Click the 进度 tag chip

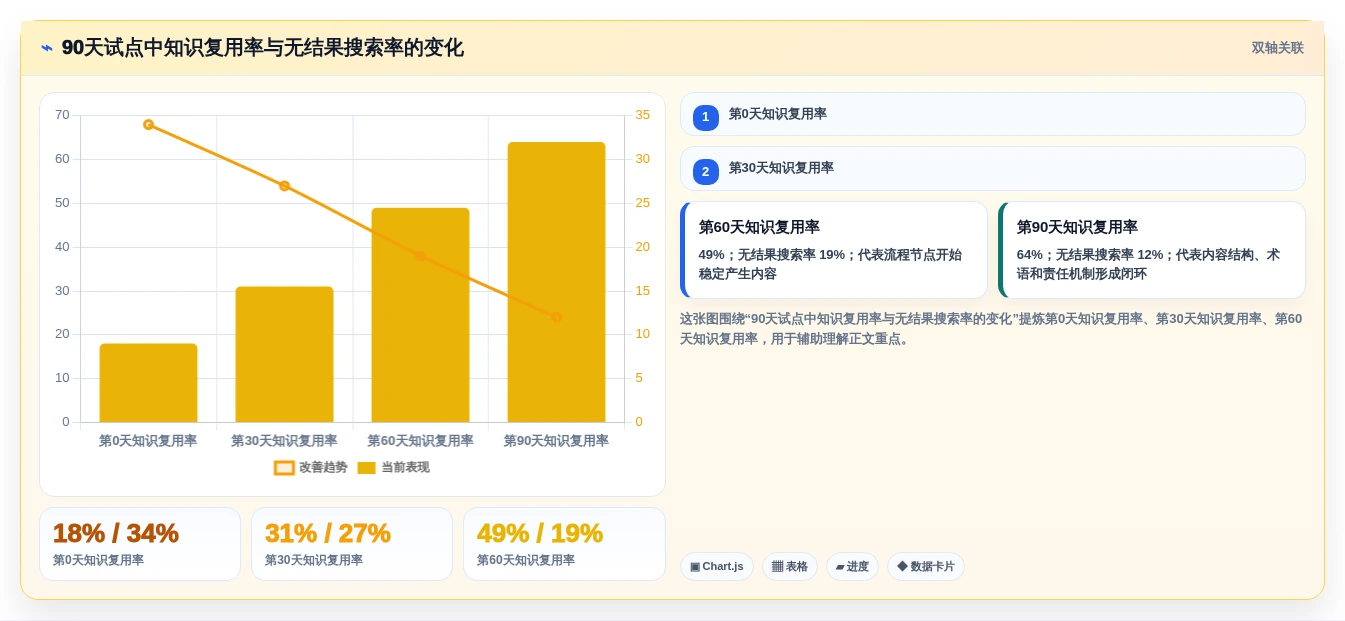852,567
